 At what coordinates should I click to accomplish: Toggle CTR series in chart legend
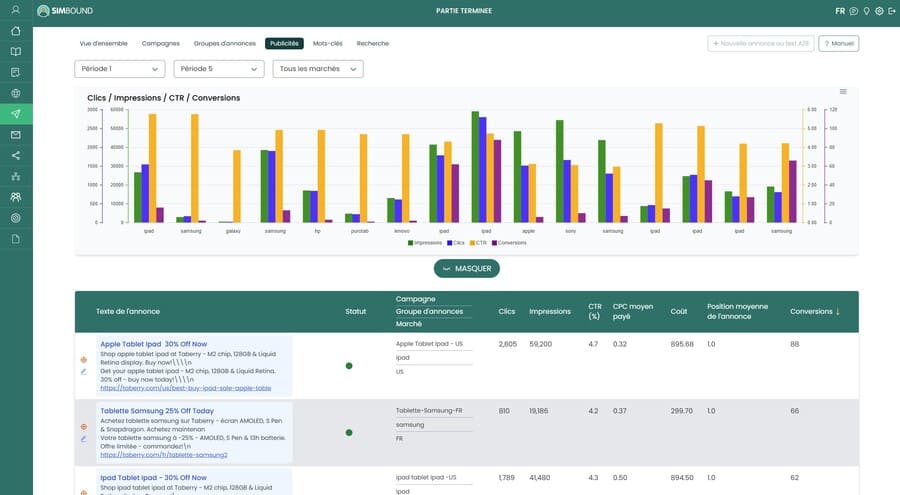(478, 243)
